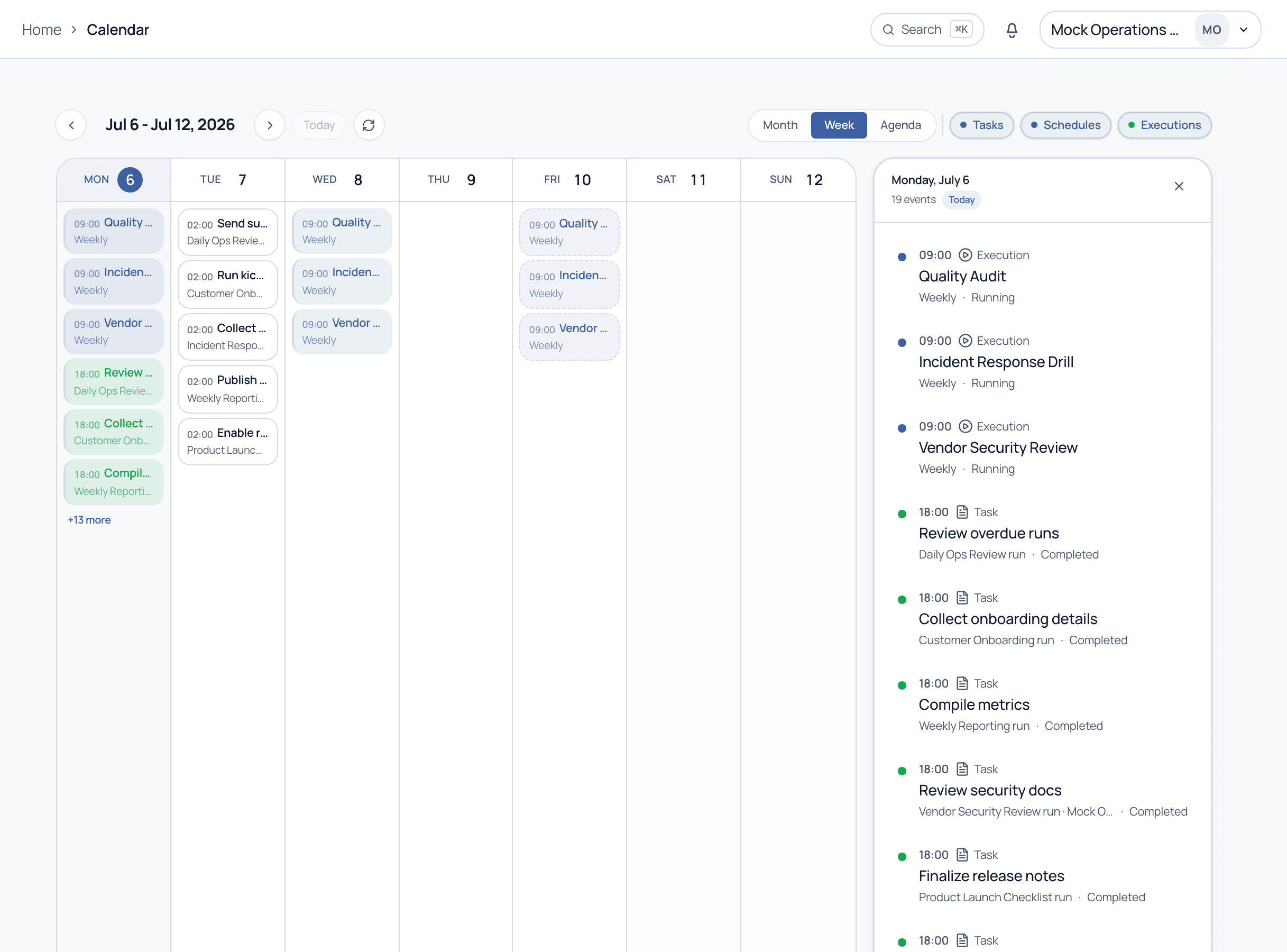Open Tuesday 02:00 Send su... event
The height and width of the screenshot is (952, 1287).
(x=227, y=232)
